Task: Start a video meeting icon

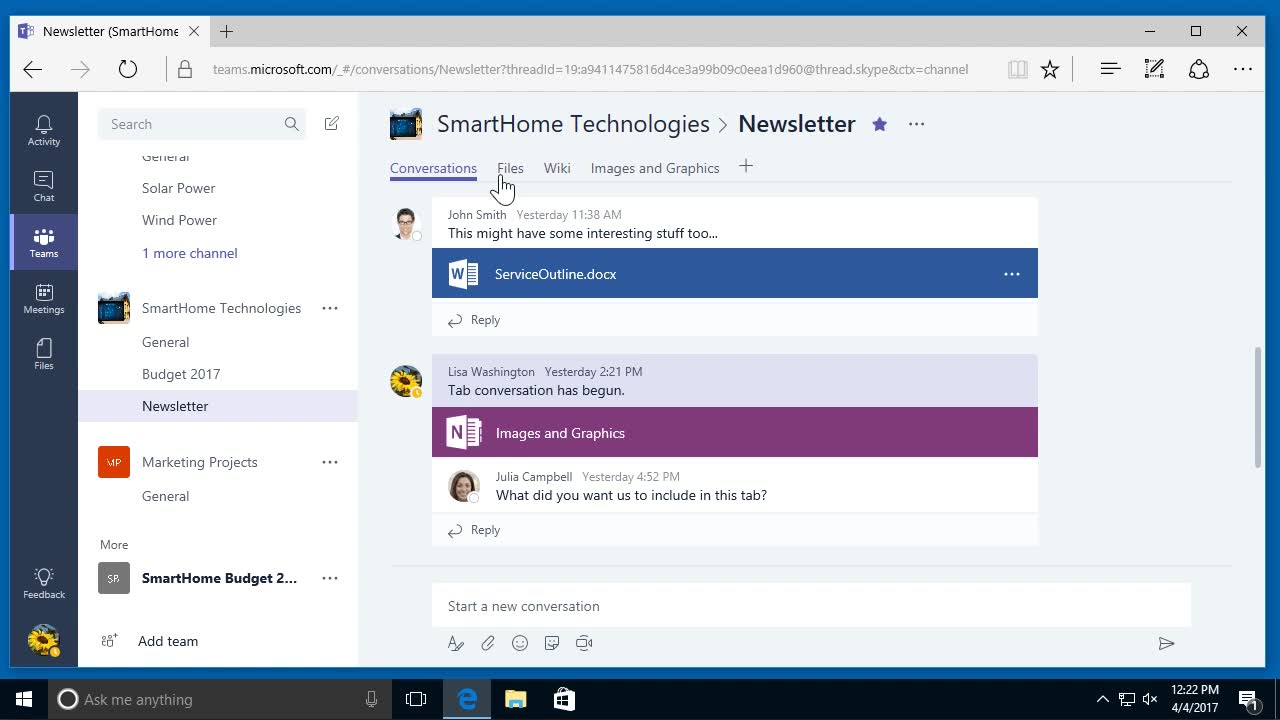Action: [x=584, y=643]
